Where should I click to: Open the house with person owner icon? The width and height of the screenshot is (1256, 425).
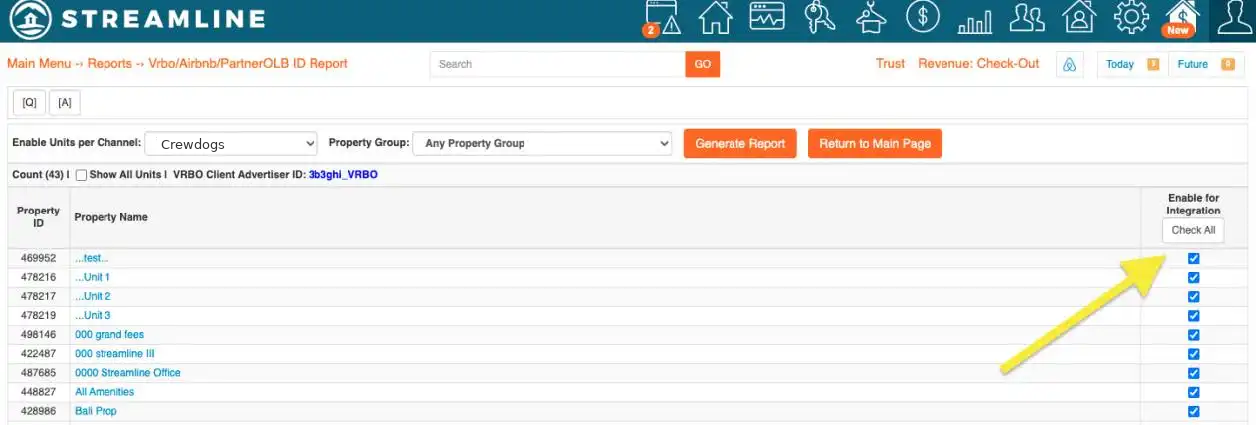point(1079,18)
